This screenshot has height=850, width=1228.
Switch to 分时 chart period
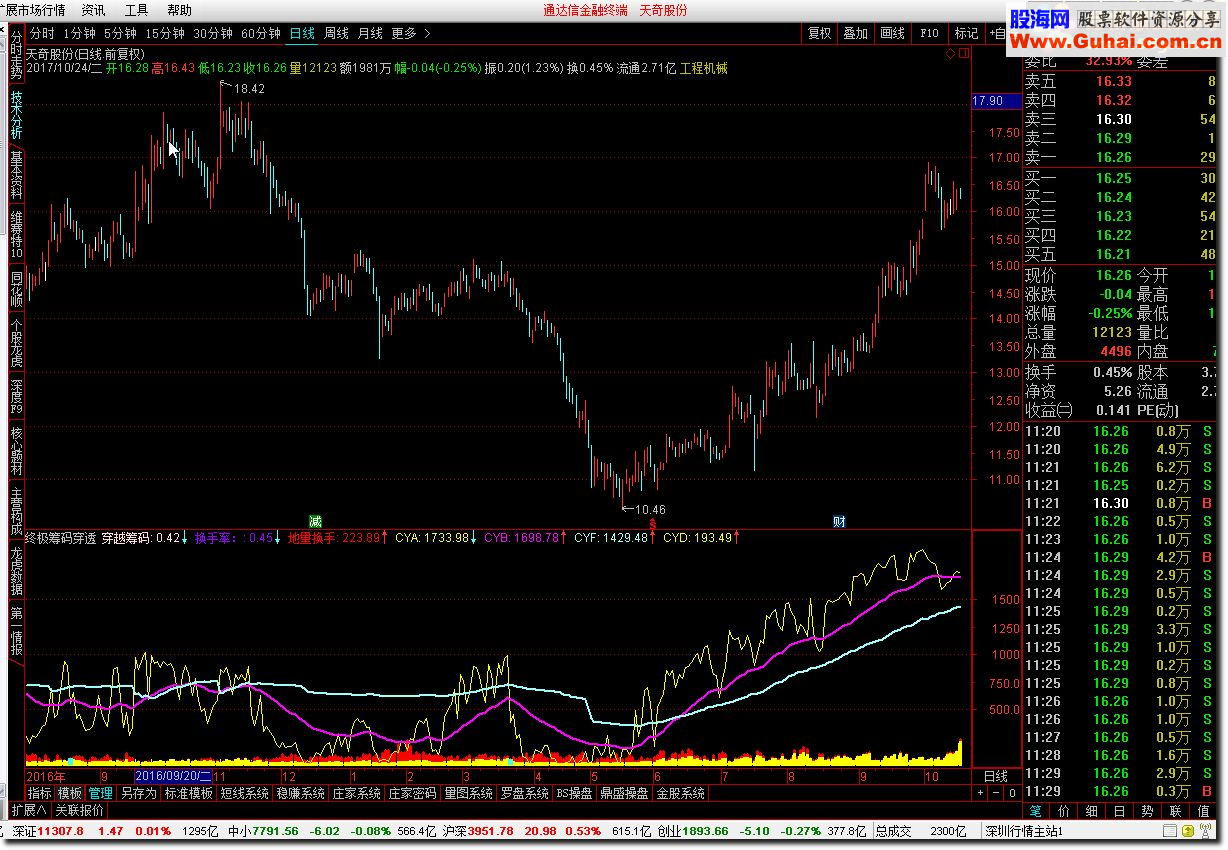pos(42,33)
